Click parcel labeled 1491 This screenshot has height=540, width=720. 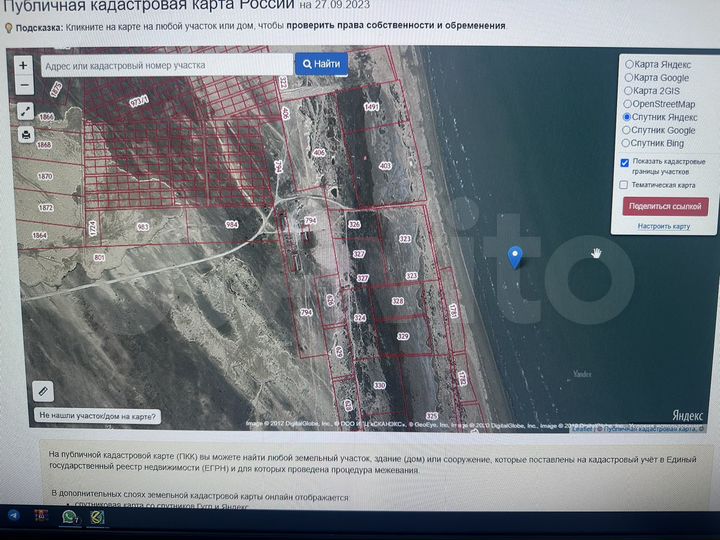[371, 107]
